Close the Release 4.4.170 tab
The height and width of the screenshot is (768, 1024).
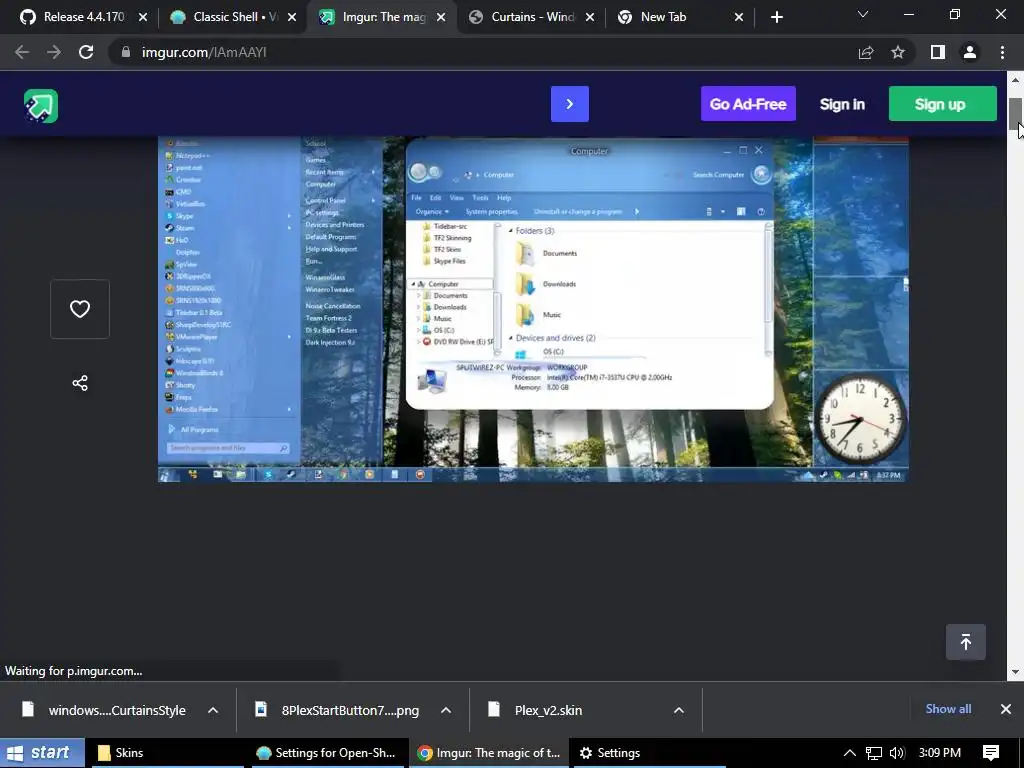(x=142, y=17)
